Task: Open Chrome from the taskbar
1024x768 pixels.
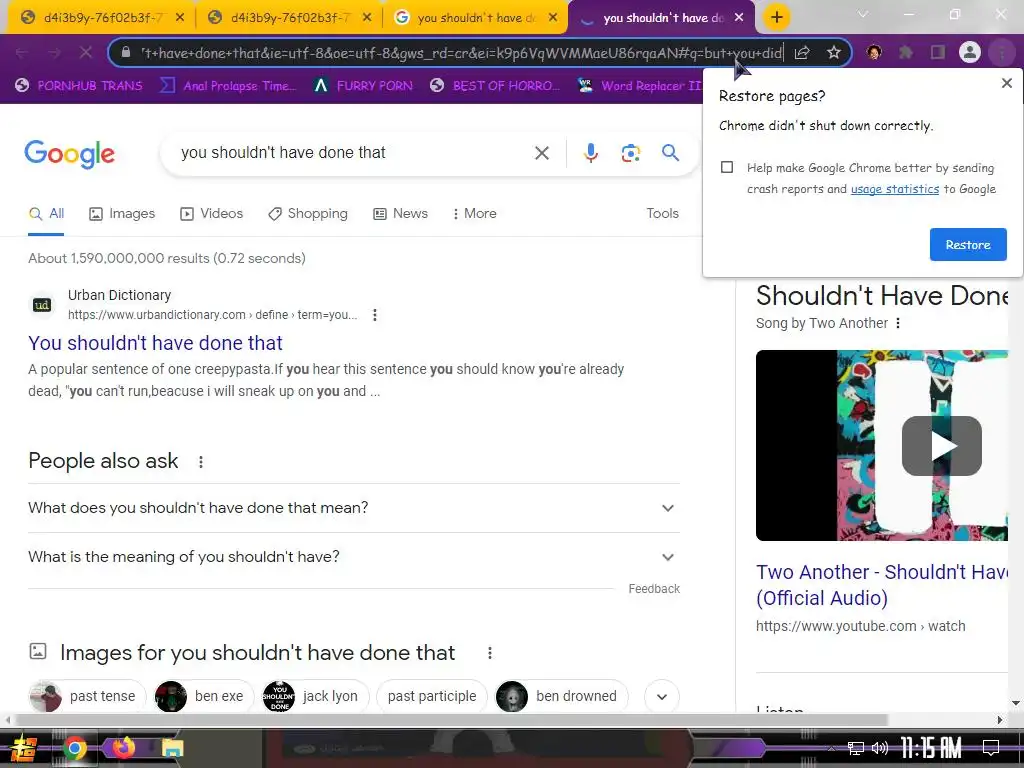Action: tap(74, 748)
